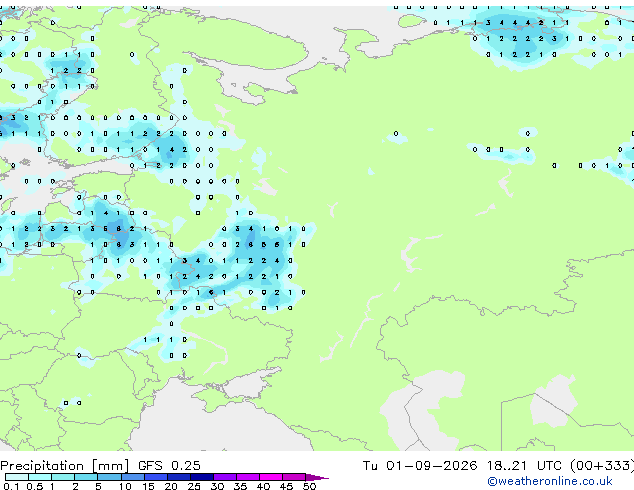Screen dimensions: 634x490
Task: Click the 'Tu 01-09-2026' date text
Action: click(420, 466)
